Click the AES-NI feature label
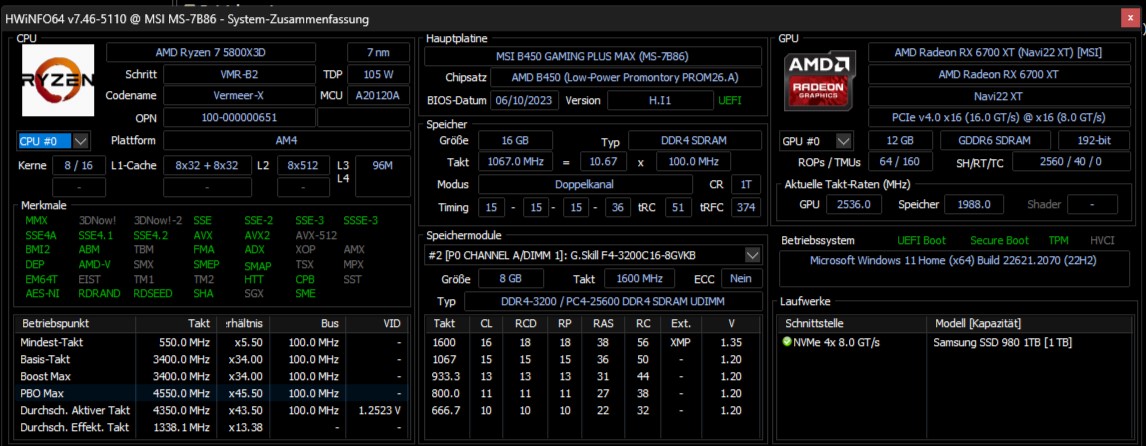This screenshot has width=1146, height=446. (42, 294)
